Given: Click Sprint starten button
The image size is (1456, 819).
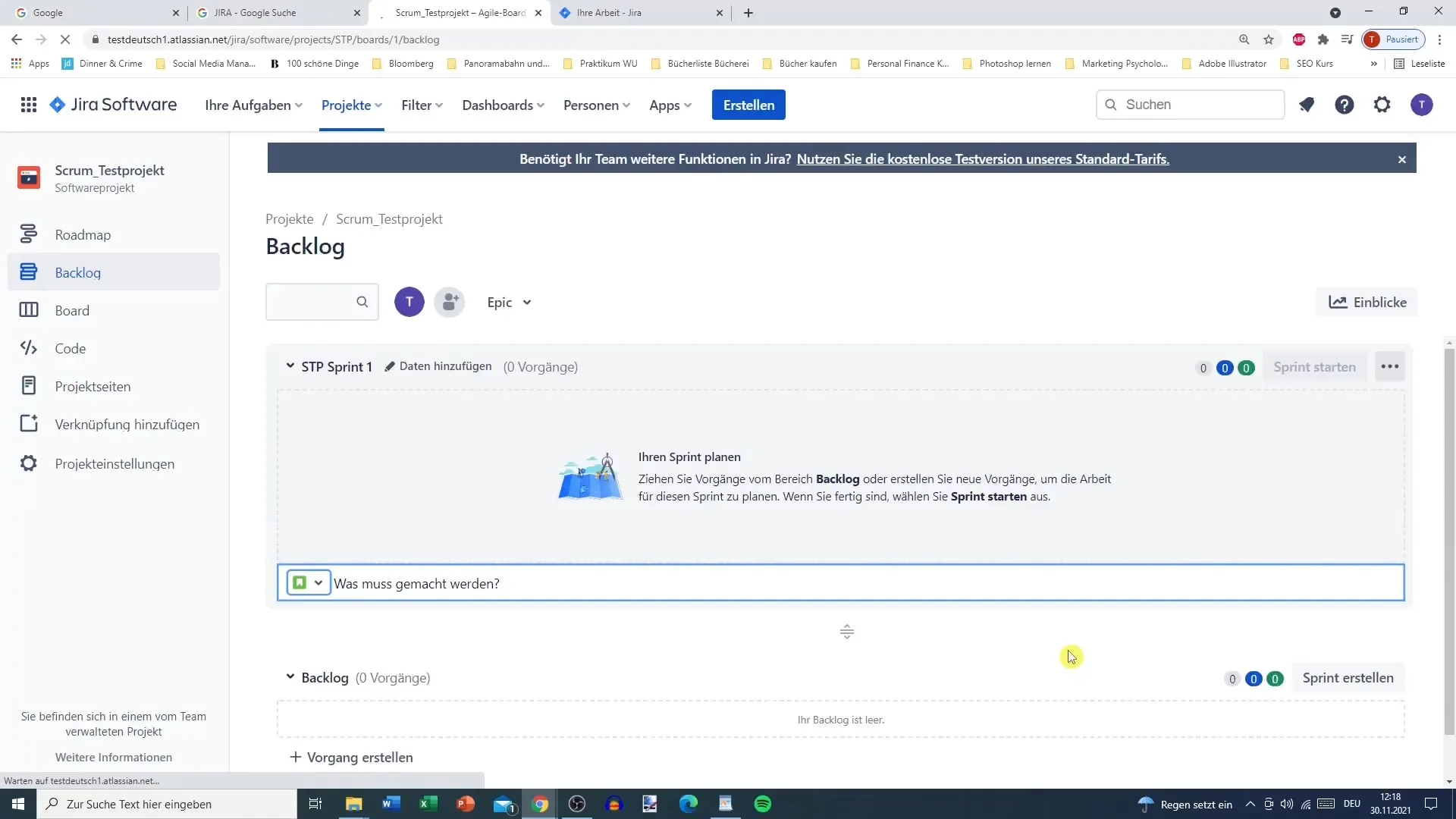Looking at the screenshot, I should coord(1314,366).
